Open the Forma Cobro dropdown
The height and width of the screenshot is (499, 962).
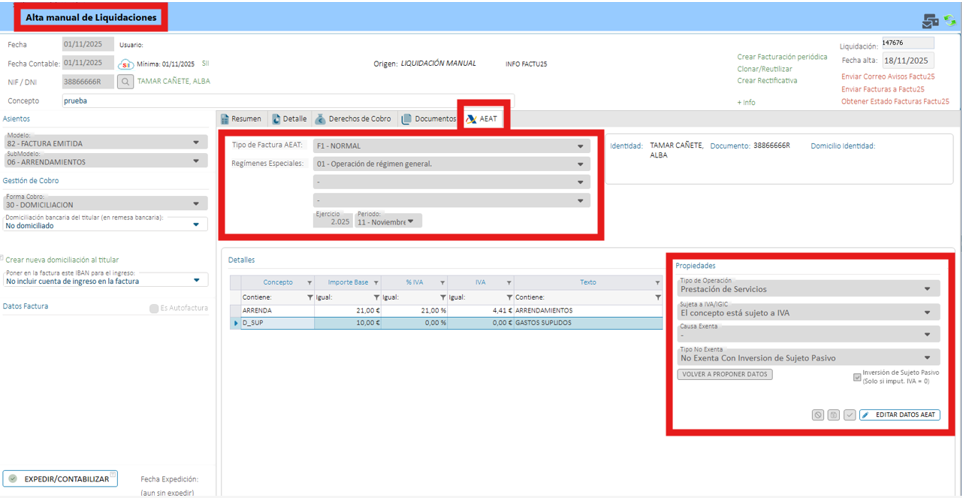(x=104, y=204)
